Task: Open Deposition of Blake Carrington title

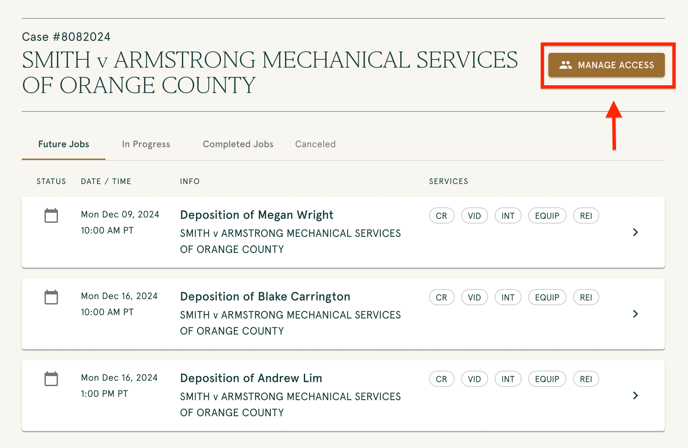Action: pyautogui.click(x=265, y=296)
